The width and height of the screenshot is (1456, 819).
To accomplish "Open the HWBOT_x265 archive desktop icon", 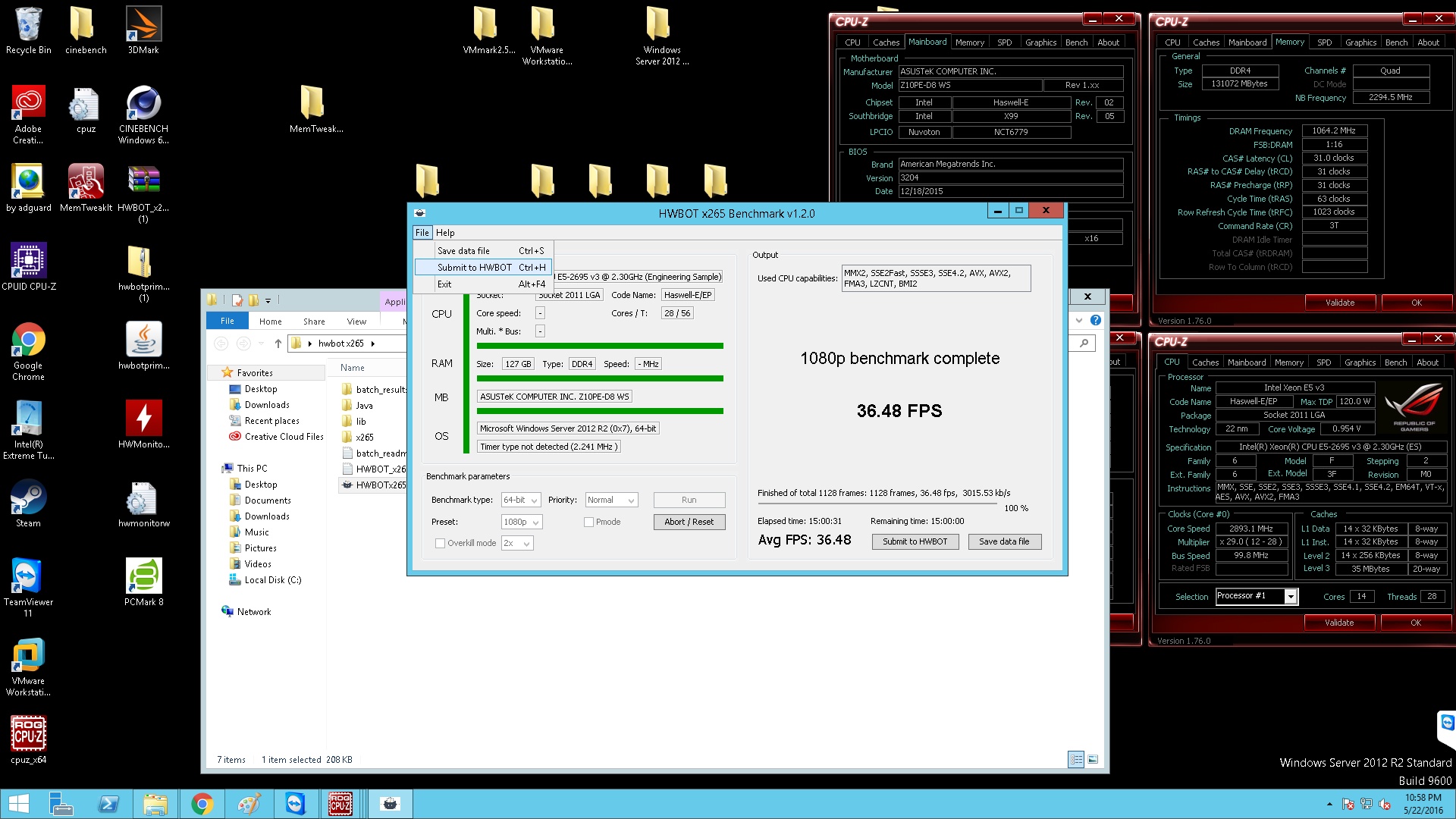I will [x=143, y=193].
